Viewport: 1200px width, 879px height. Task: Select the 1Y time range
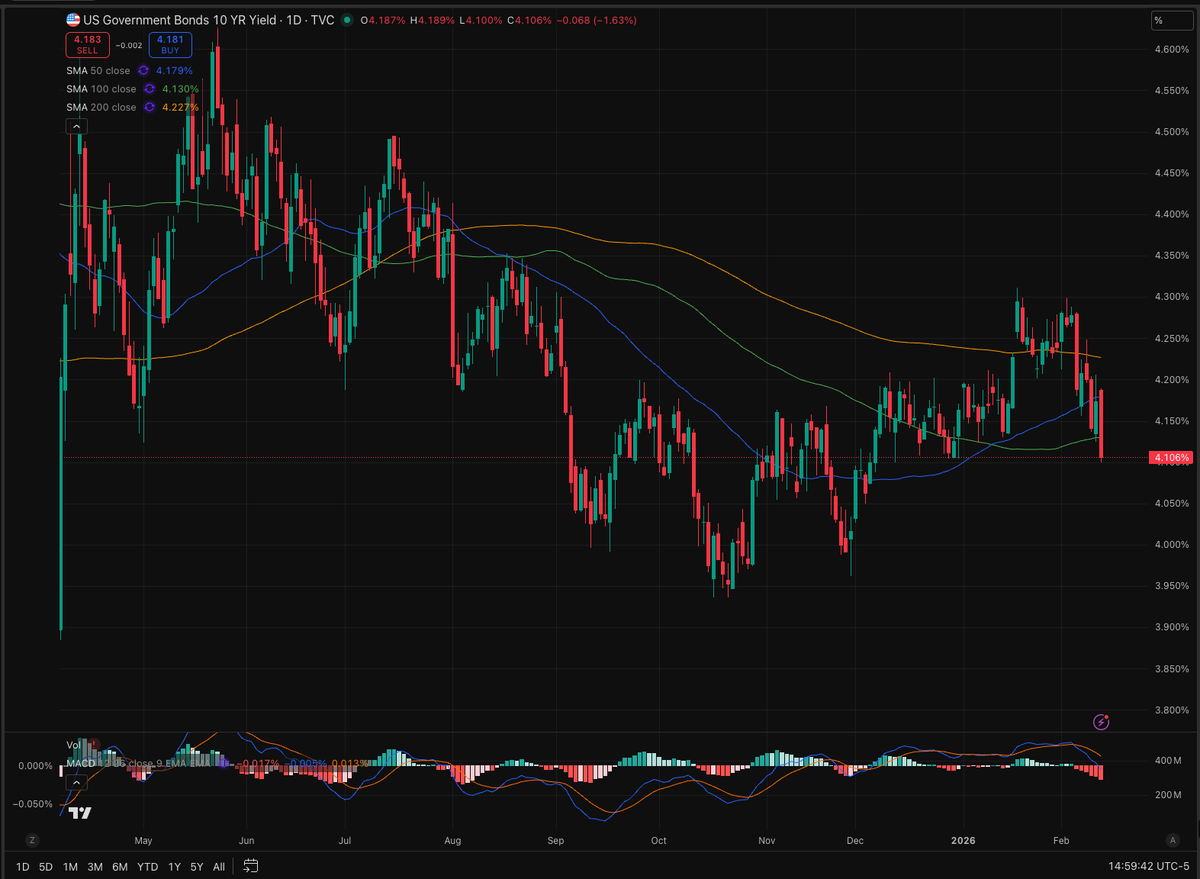[x=175, y=866]
